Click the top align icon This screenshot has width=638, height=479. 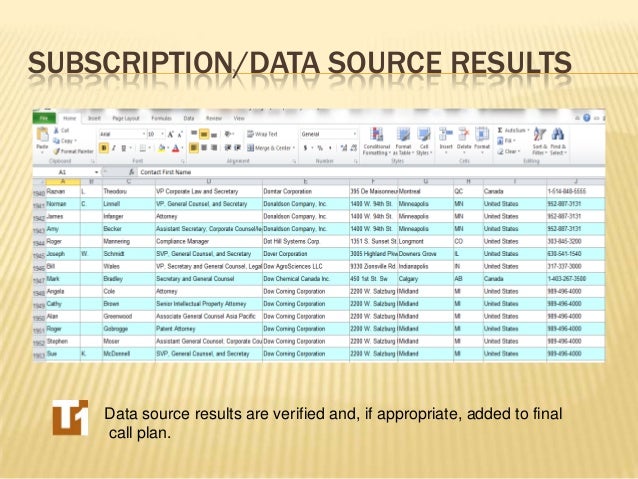coord(194,133)
